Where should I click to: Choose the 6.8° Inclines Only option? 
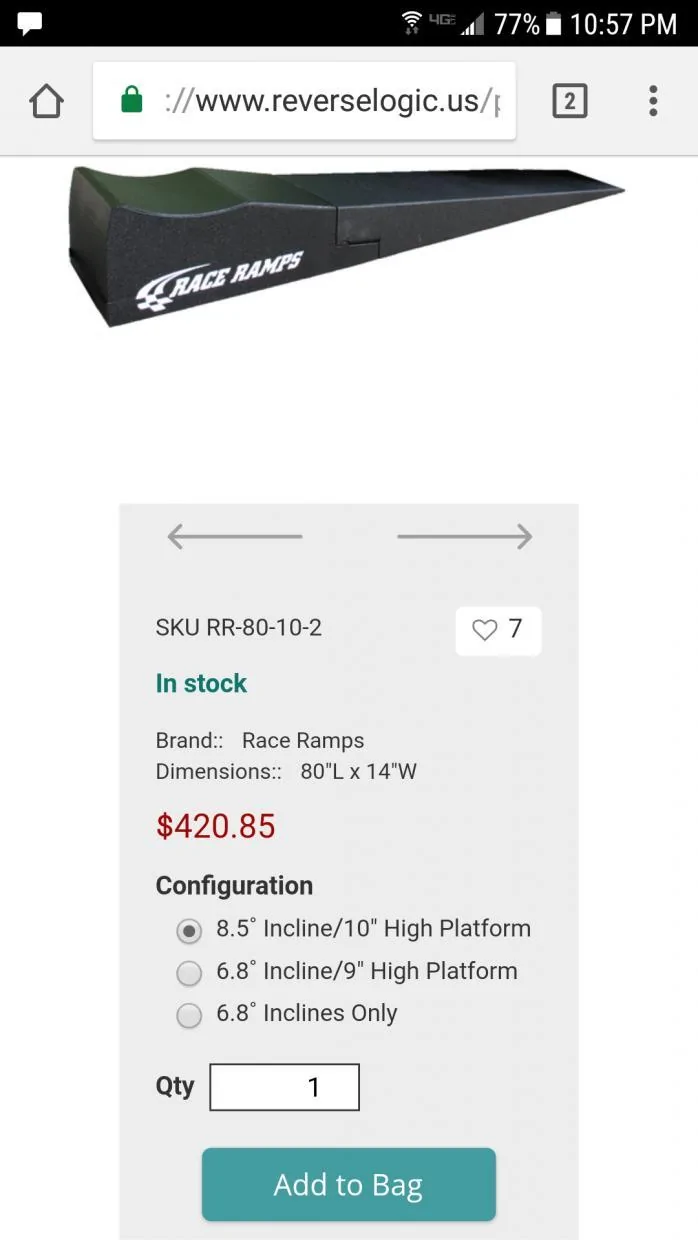tap(188, 1016)
